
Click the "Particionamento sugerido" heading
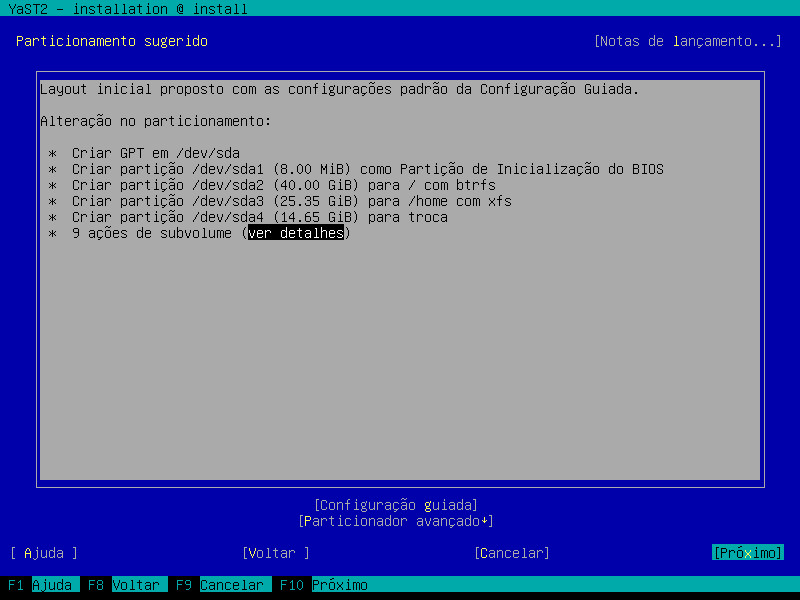click(112, 41)
